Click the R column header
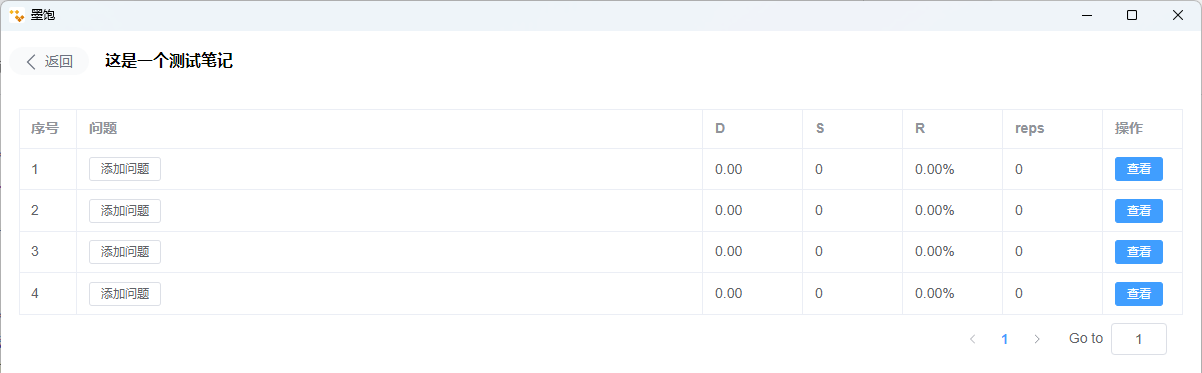Viewport: 1202px width, 373px height. 920,129
